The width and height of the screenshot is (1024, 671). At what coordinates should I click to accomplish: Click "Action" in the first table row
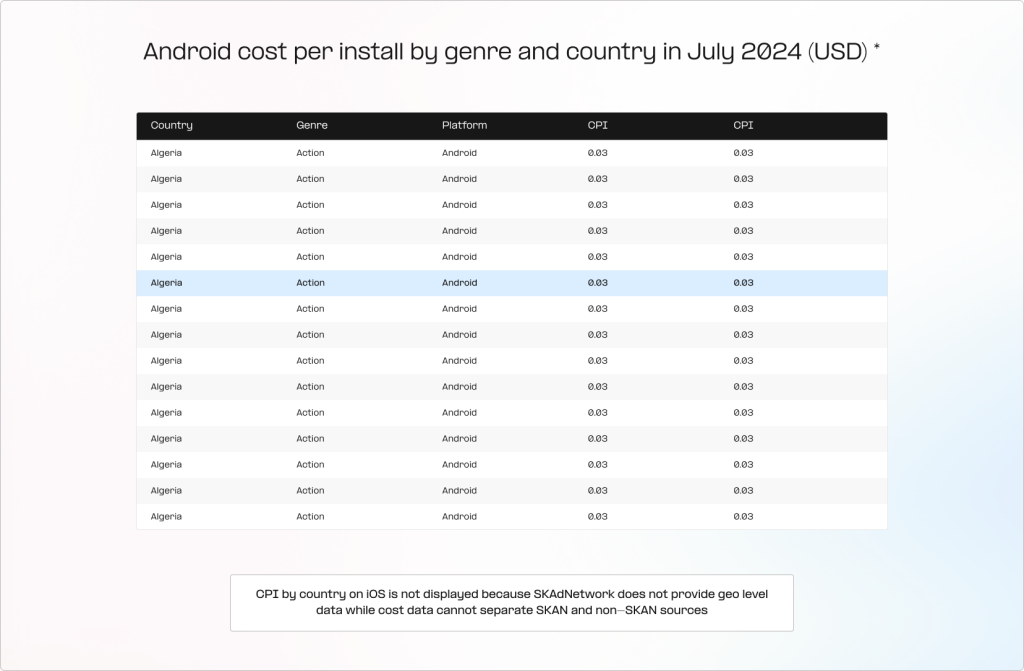coord(310,153)
